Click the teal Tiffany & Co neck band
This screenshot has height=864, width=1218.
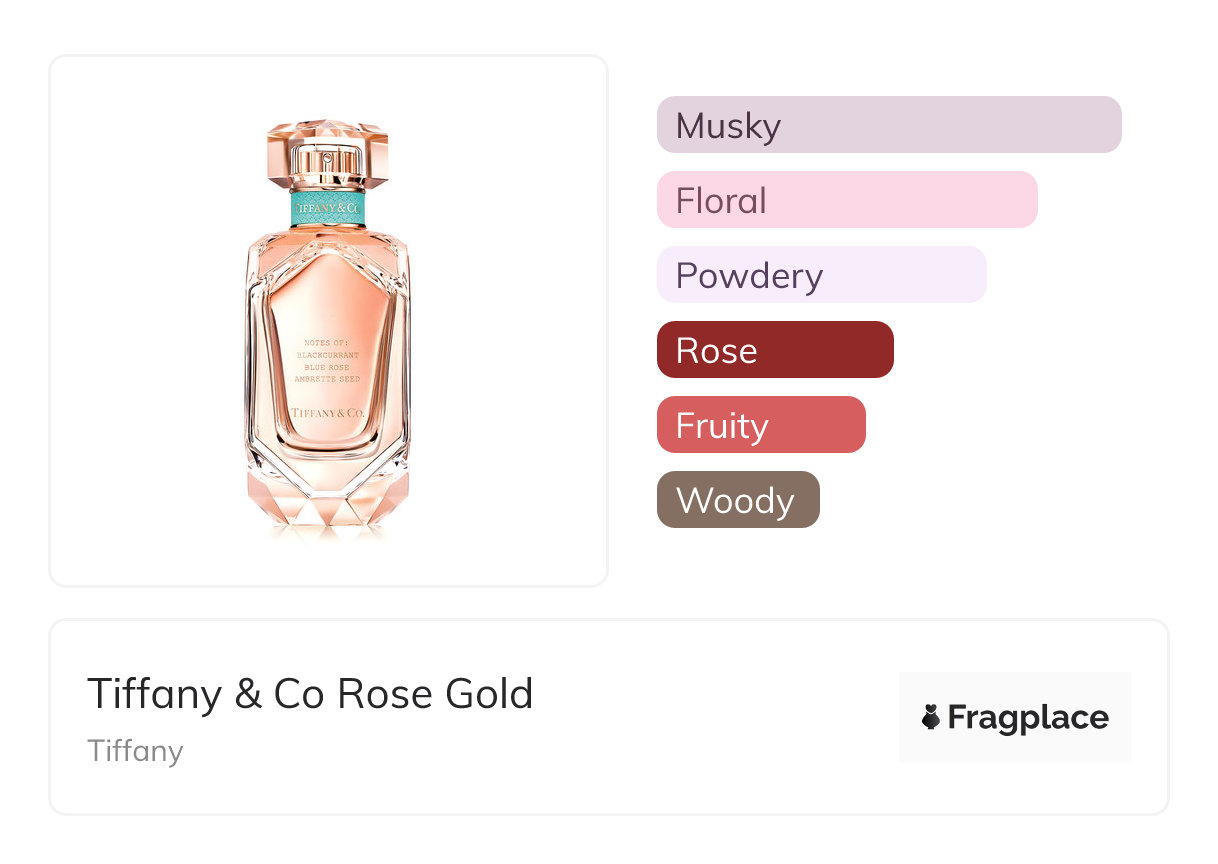click(327, 208)
